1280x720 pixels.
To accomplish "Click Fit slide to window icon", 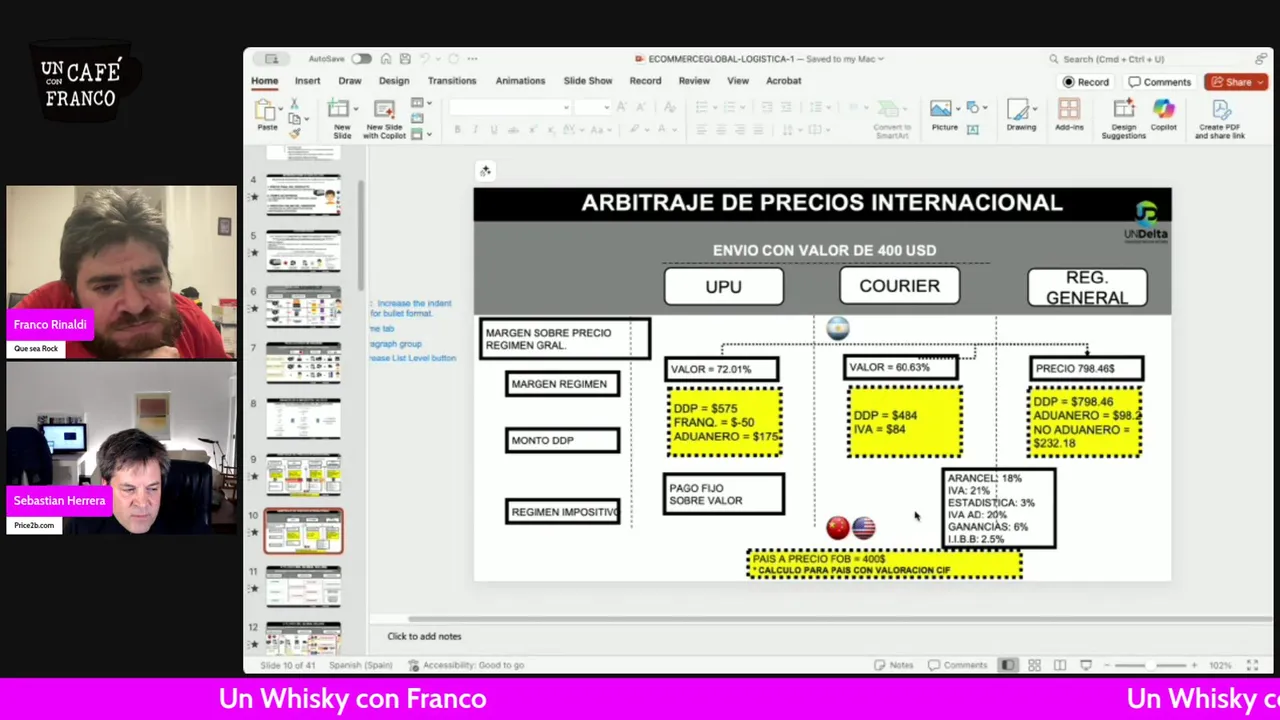I will pos(1252,665).
